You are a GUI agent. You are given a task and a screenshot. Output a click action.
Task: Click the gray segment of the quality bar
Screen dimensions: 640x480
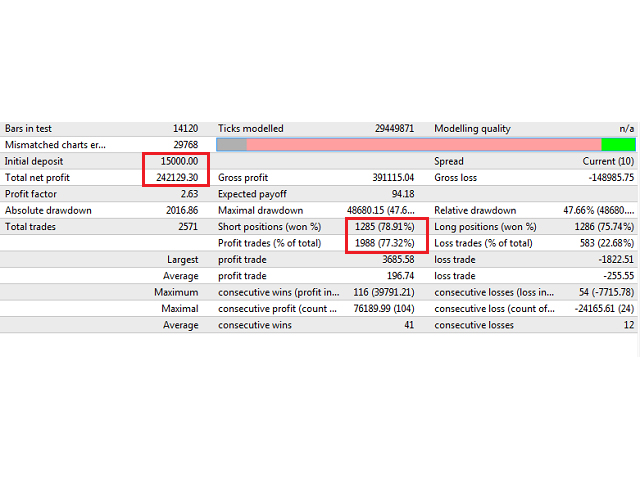click(x=231, y=145)
